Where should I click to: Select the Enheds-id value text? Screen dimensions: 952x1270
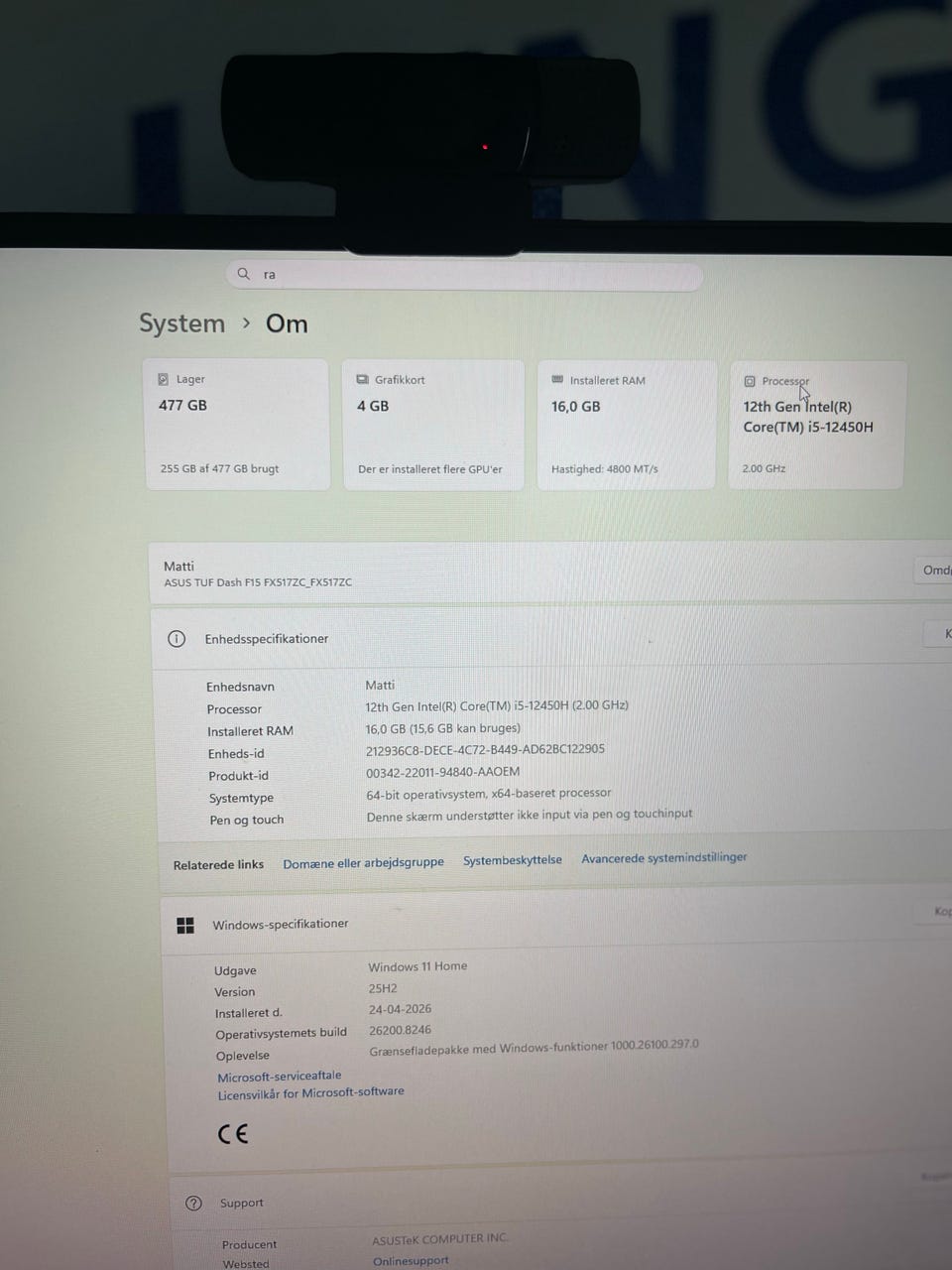point(485,750)
